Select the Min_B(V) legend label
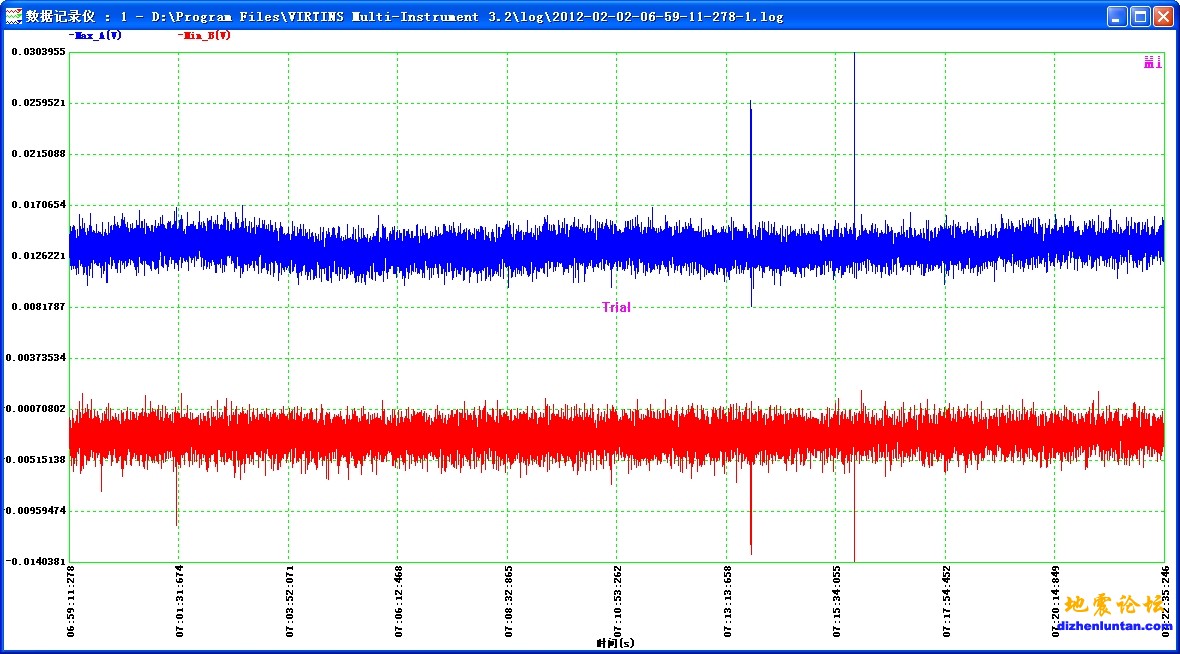Image resolution: width=1180 pixels, height=654 pixels. 204,35
